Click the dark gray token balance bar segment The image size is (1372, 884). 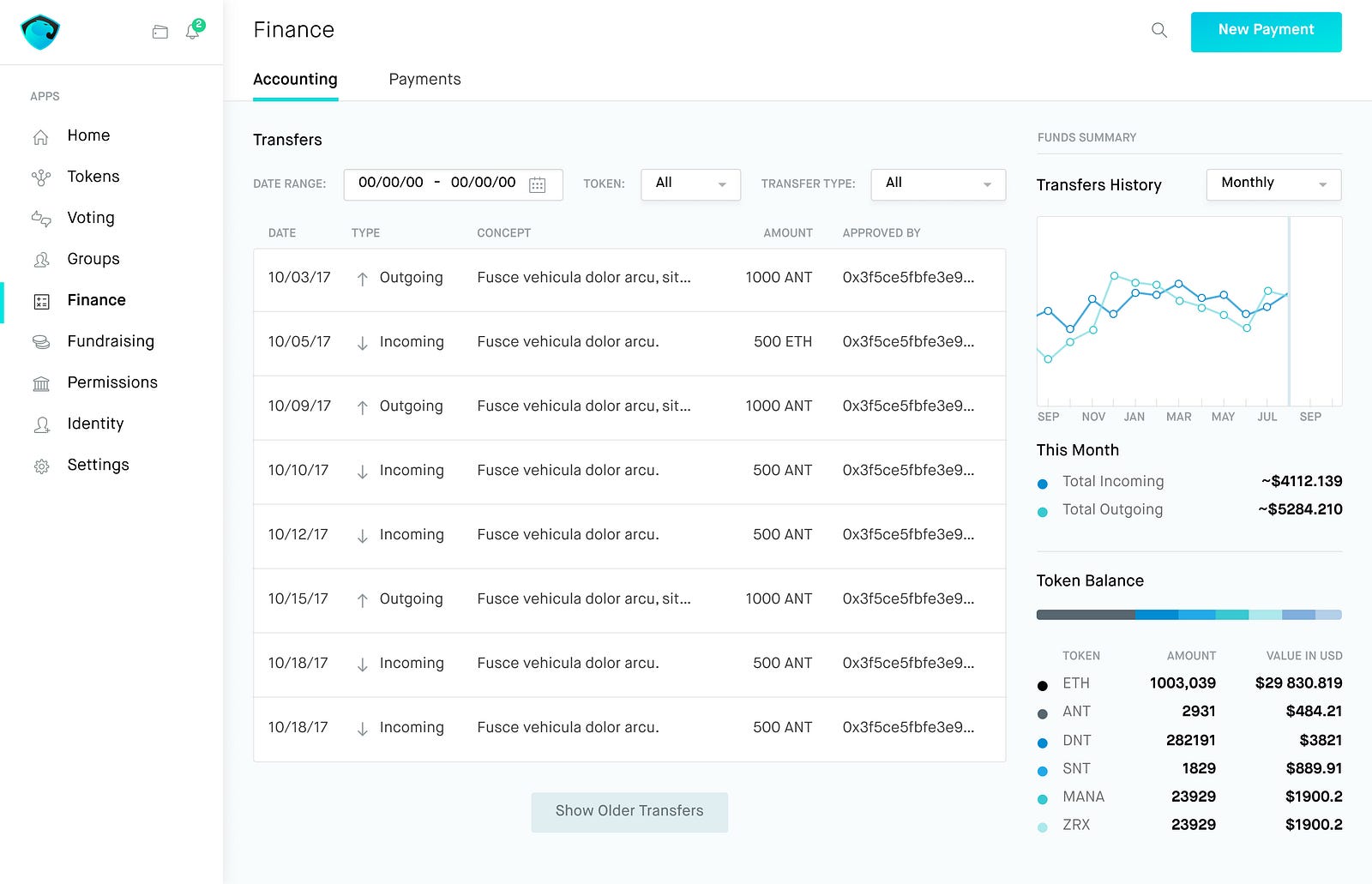1086,615
